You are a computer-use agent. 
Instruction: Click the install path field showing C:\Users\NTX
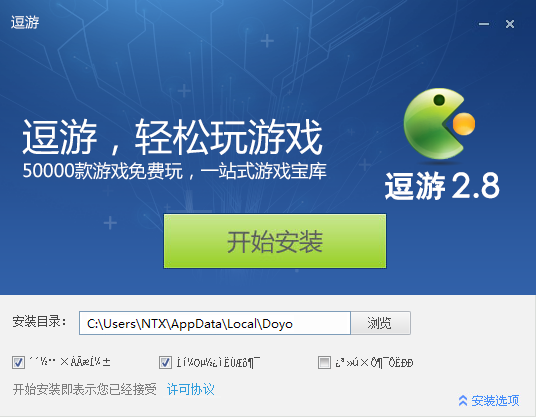click(215, 323)
